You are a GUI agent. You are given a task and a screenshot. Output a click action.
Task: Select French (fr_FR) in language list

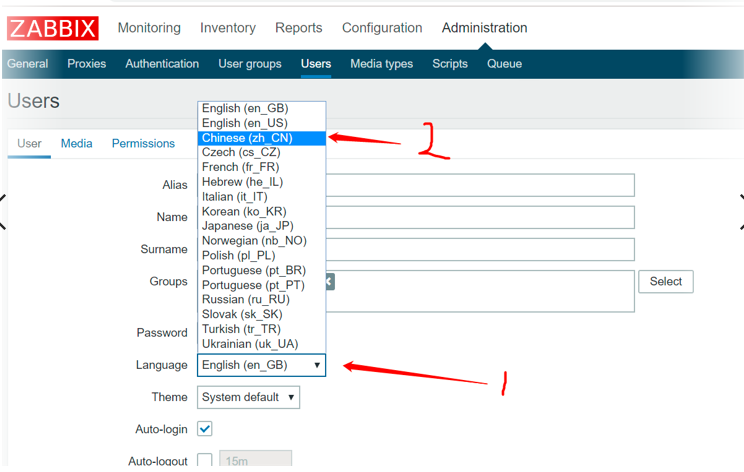[261, 167]
